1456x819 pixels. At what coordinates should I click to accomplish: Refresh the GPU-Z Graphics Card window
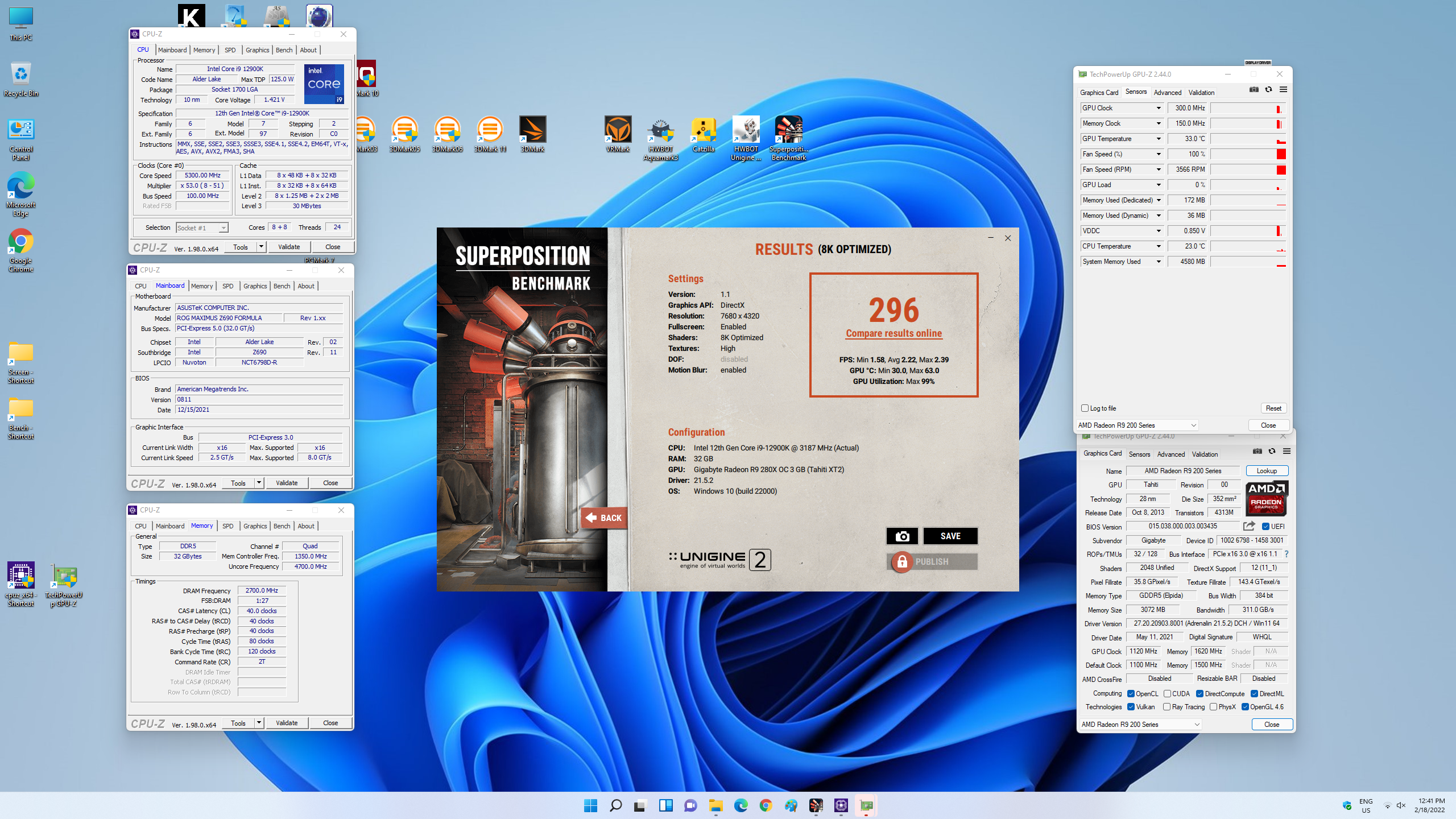[1272, 452]
